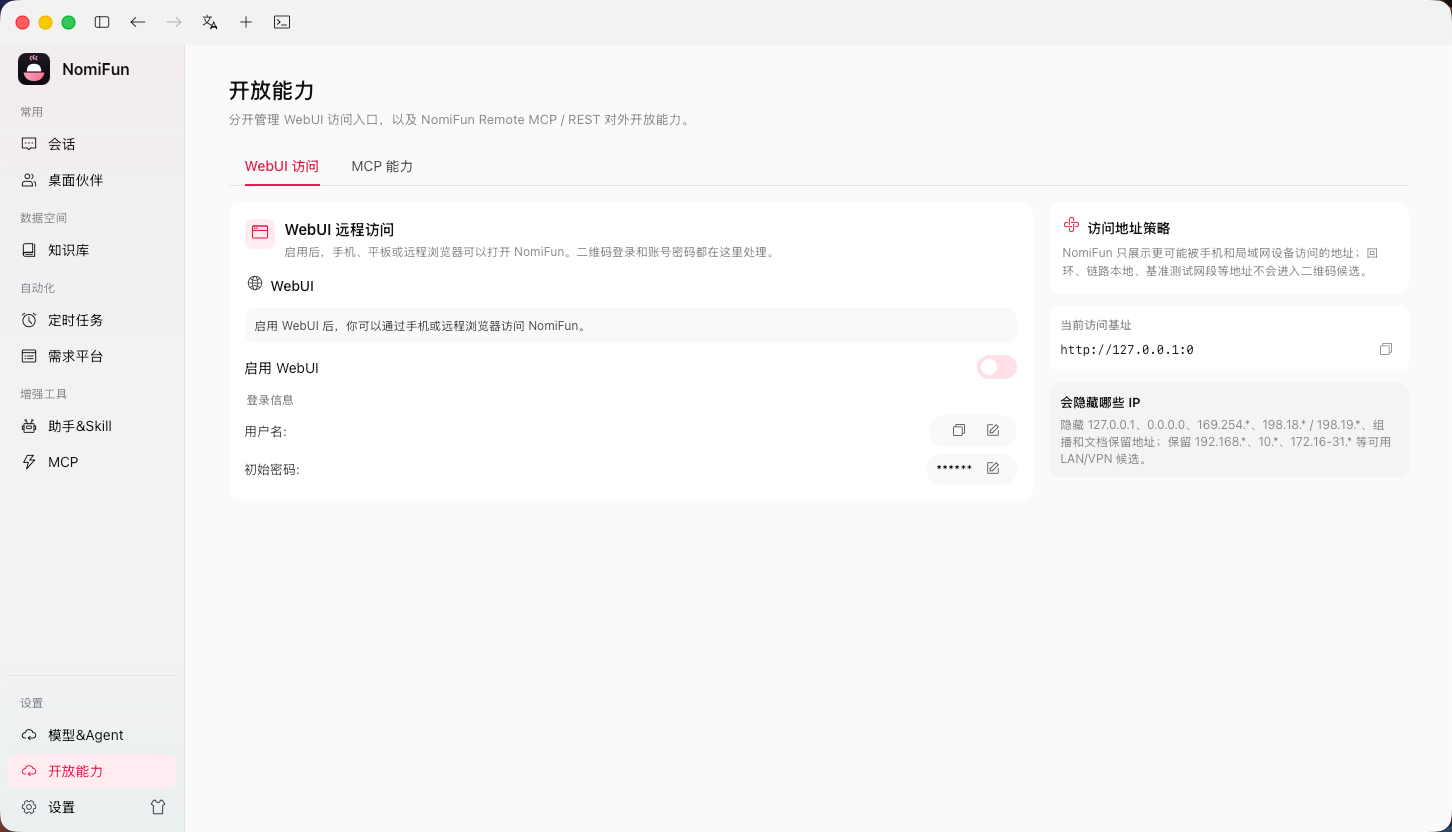Select 开放能力 in the sidebar
This screenshot has height=832, width=1452.
pos(92,771)
